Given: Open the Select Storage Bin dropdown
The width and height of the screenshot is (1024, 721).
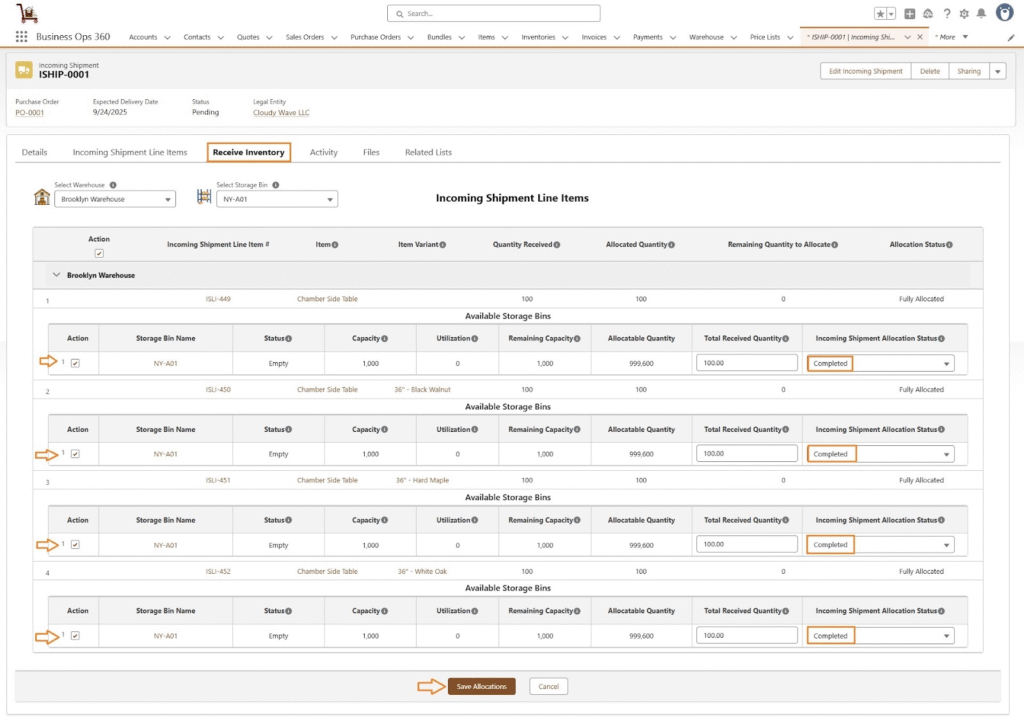Looking at the screenshot, I should pyautogui.click(x=277, y=199).
